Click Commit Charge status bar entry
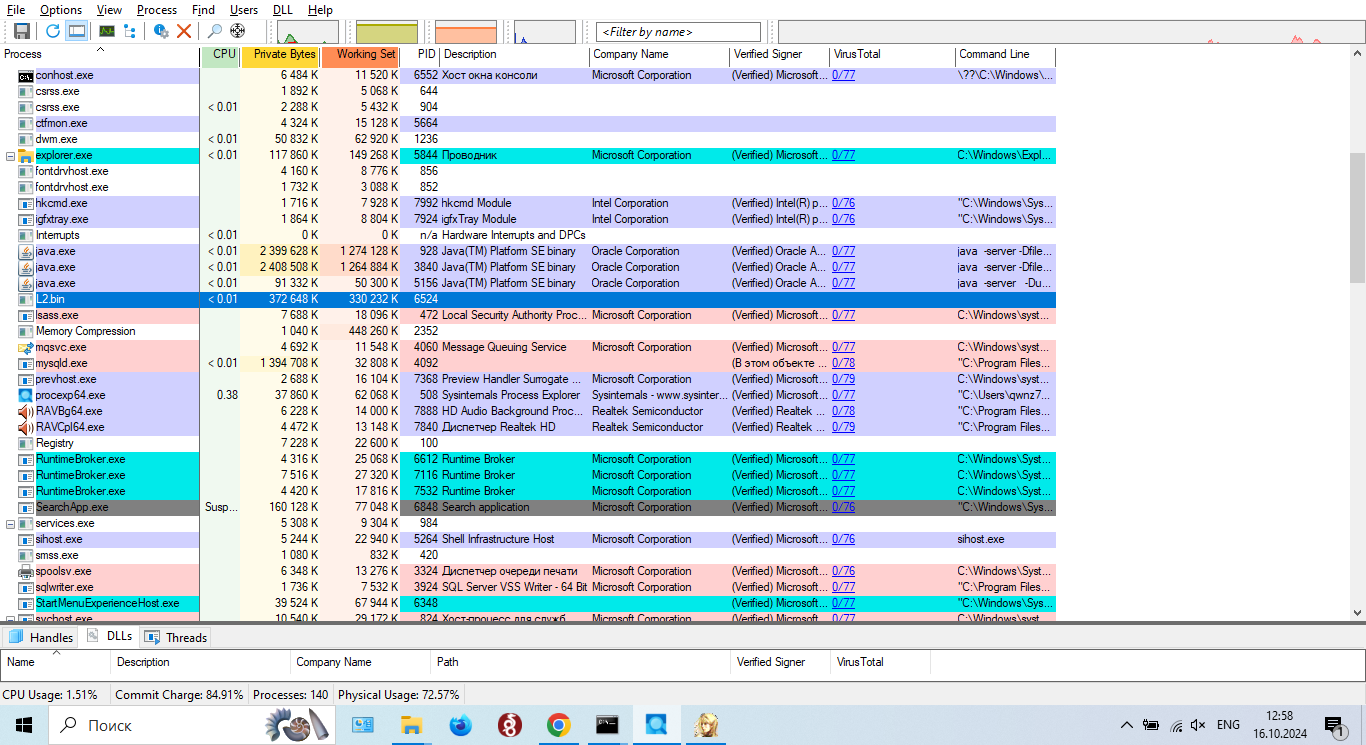The height and width of the screenshot is (745, 1366). click(179, 694)
